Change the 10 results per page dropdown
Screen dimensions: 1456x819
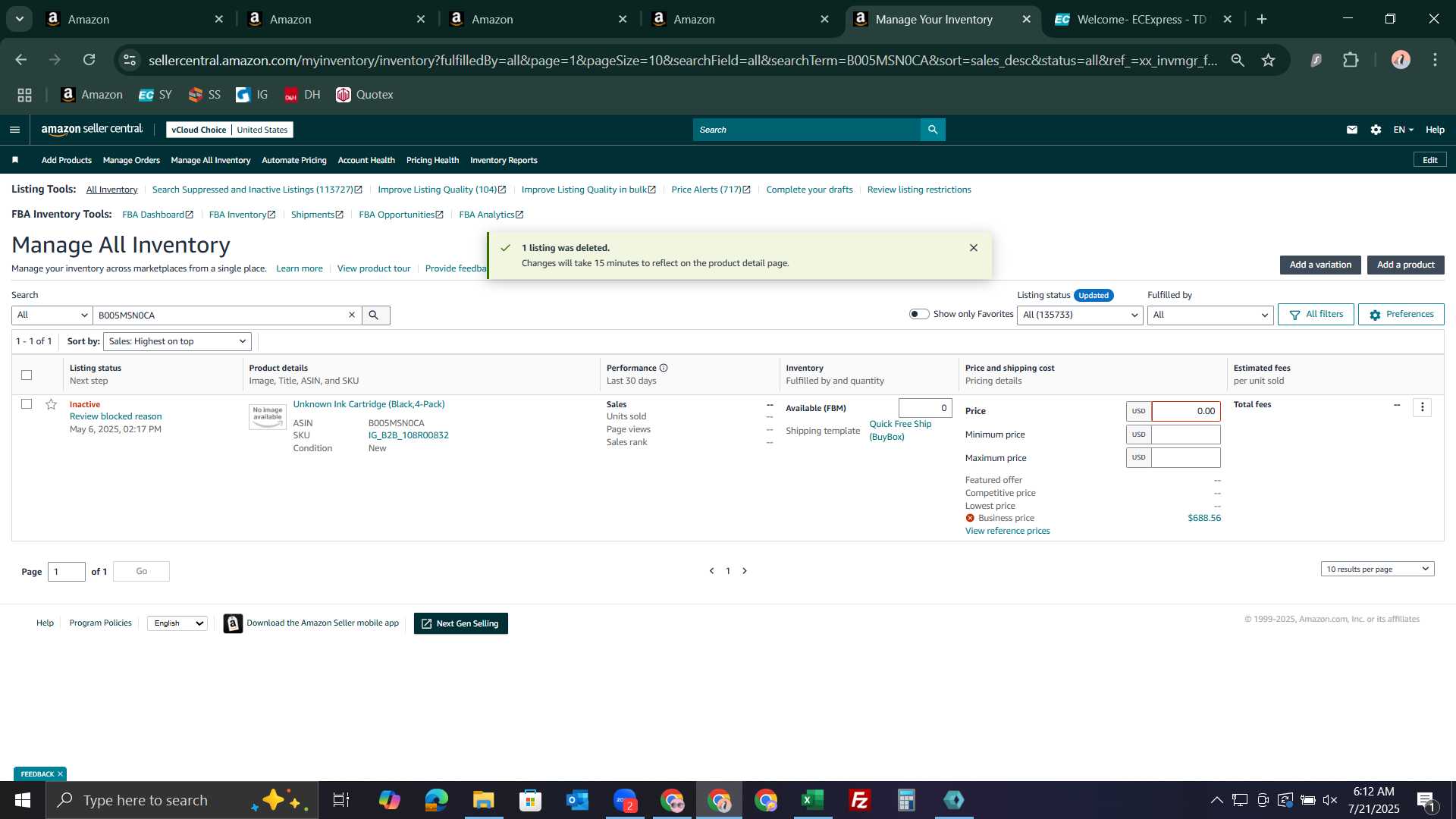tap(1377, 569)
